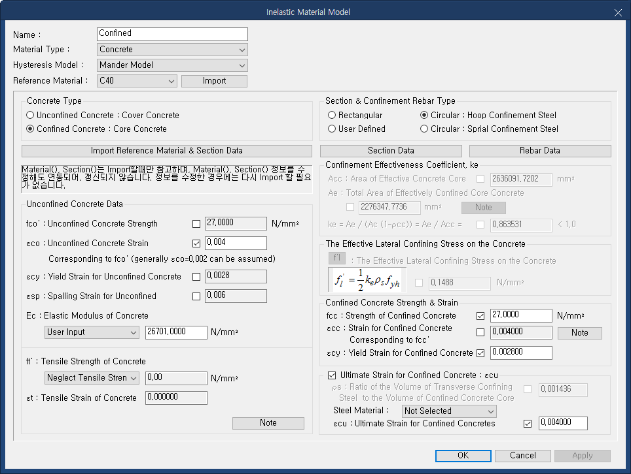
Task: Toggle the ke coefficient checkbox
Action: [x=480, y=225]
